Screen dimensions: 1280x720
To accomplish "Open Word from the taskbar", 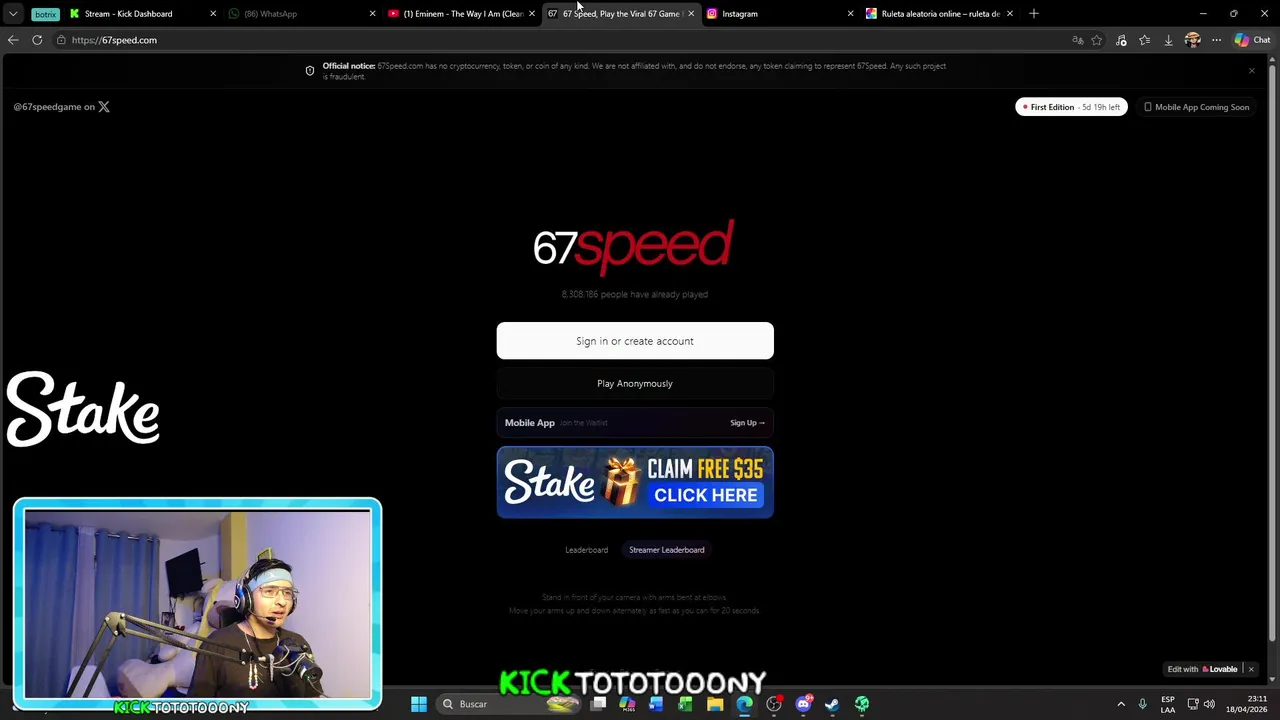I will [656, 704].
